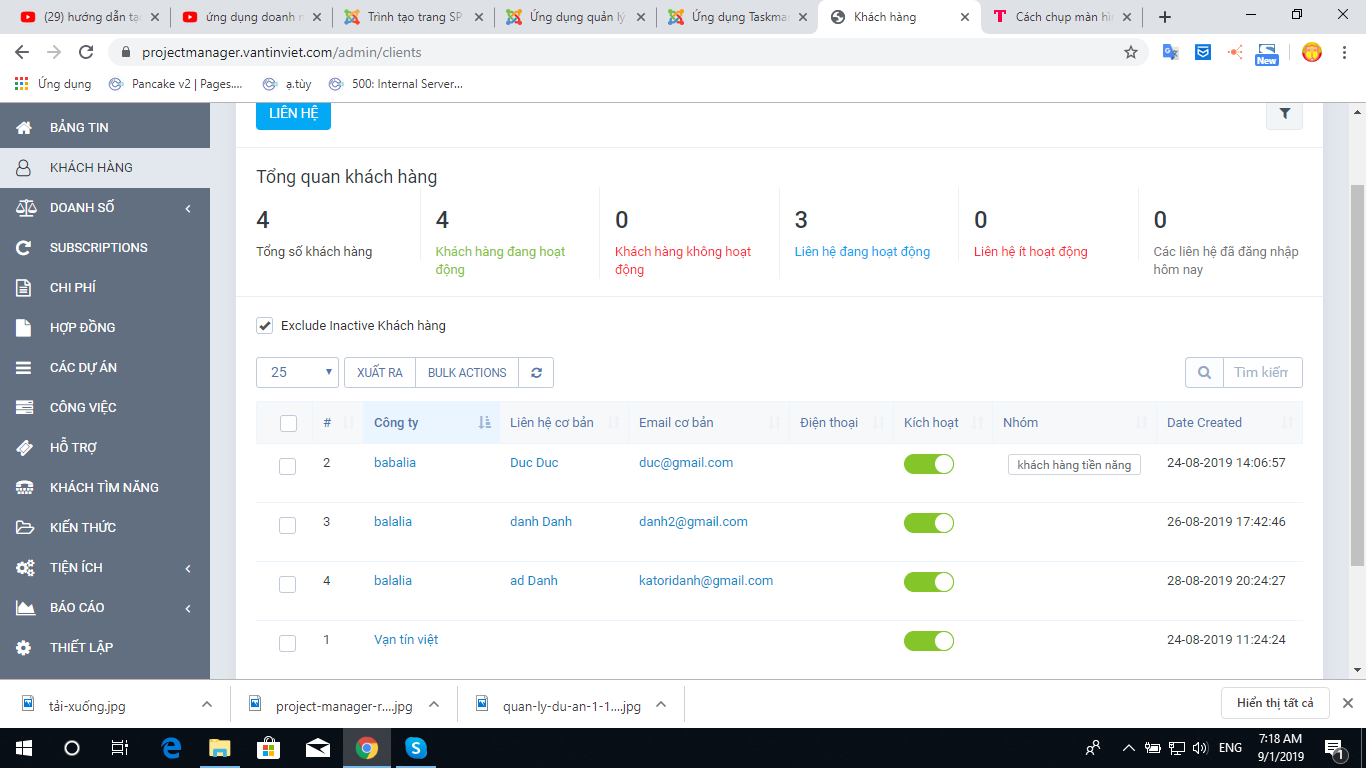Open the Windows Start menu
Viewport: 1366px width, 768px height.
pyautogui.click(x=24, y=748)
